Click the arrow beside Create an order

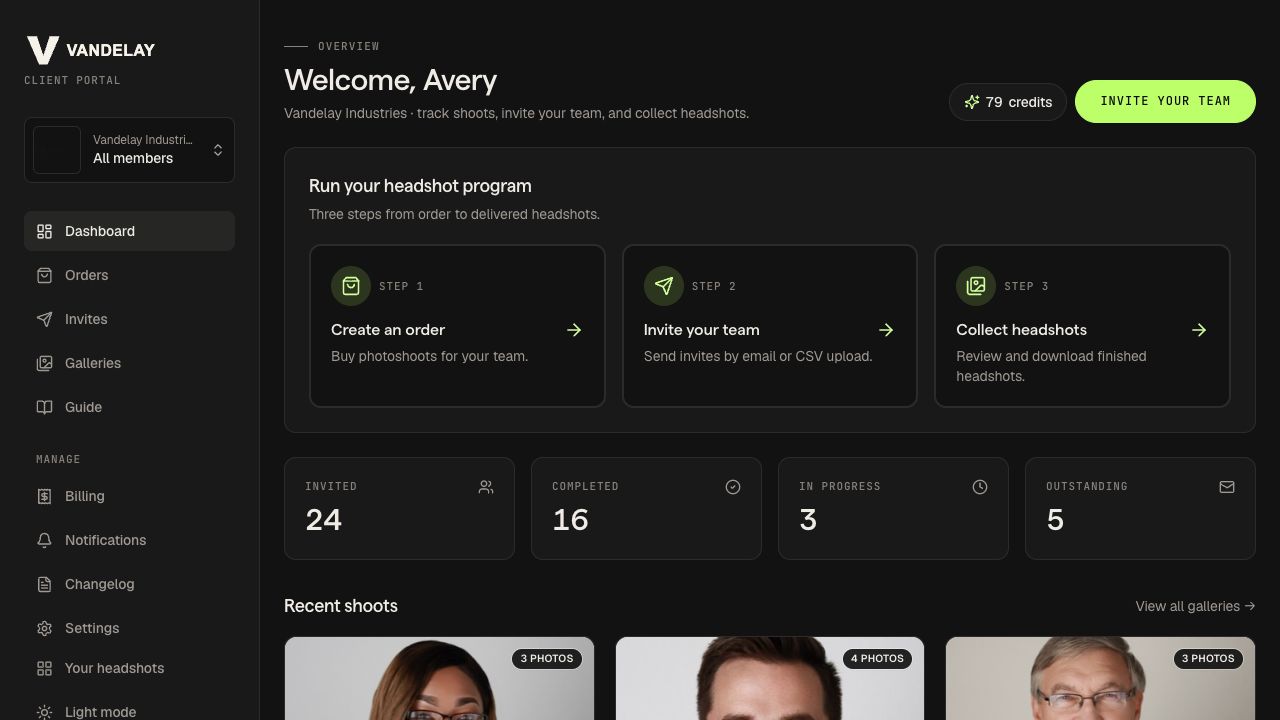pos(574,330)
